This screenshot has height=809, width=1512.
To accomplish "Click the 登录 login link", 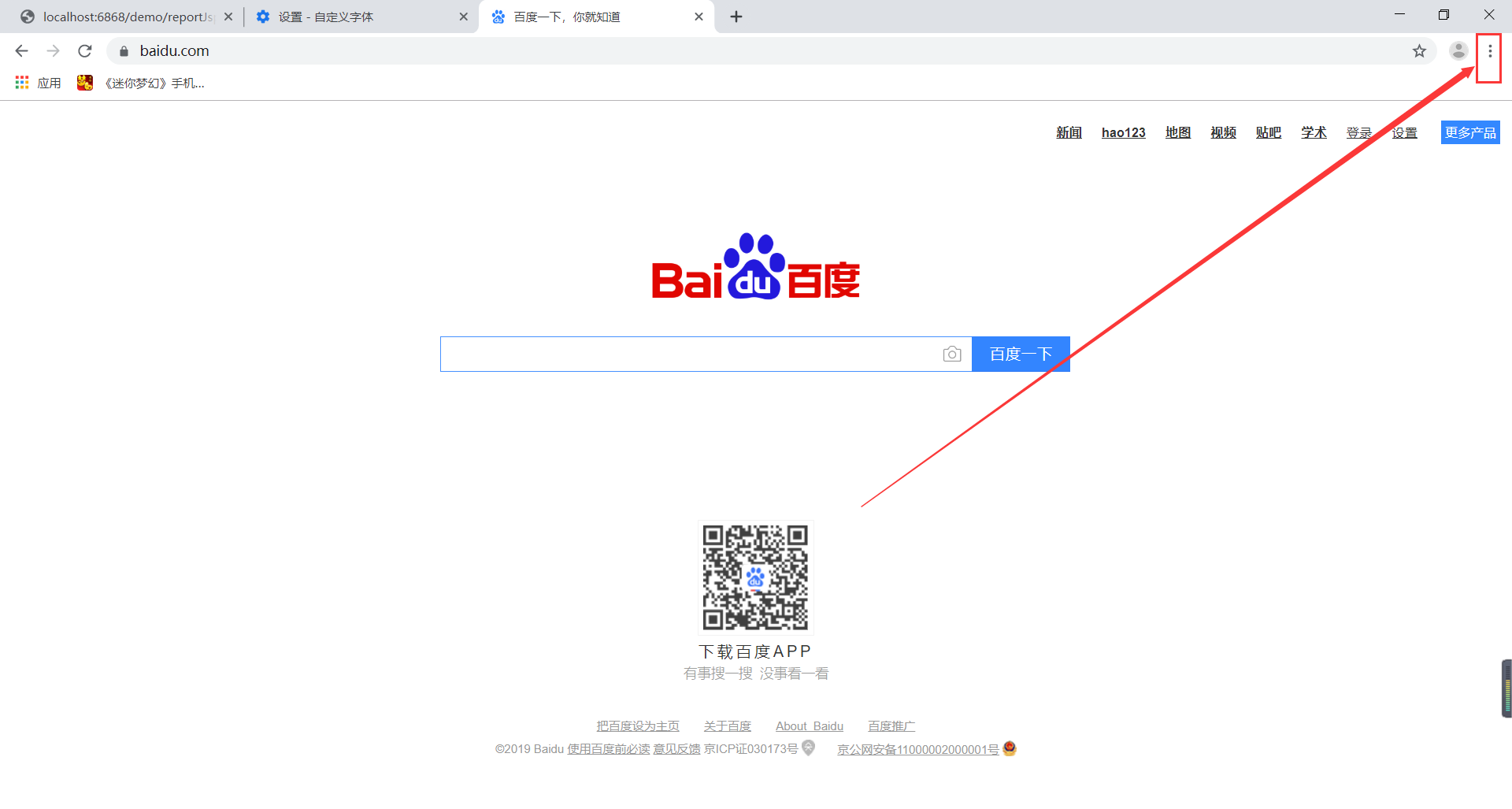I will 1359,132.
